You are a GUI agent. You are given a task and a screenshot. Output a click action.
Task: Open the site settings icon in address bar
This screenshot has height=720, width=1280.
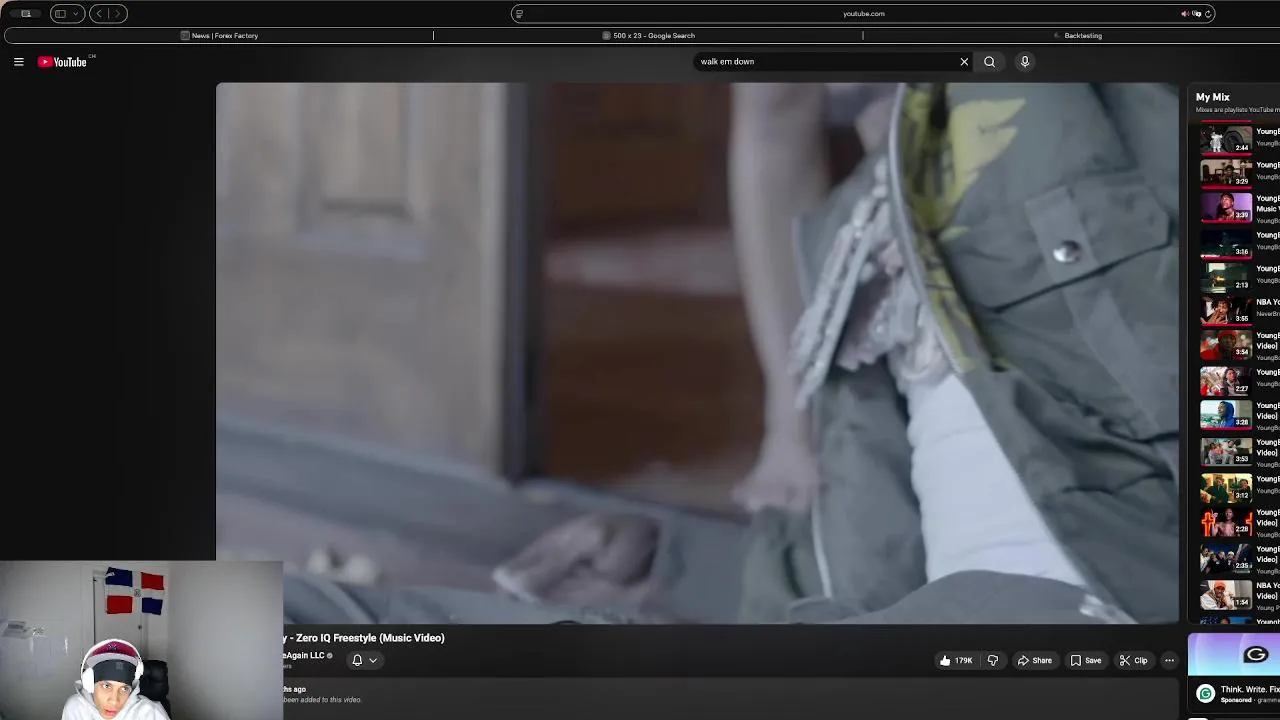tap(518, 14)
